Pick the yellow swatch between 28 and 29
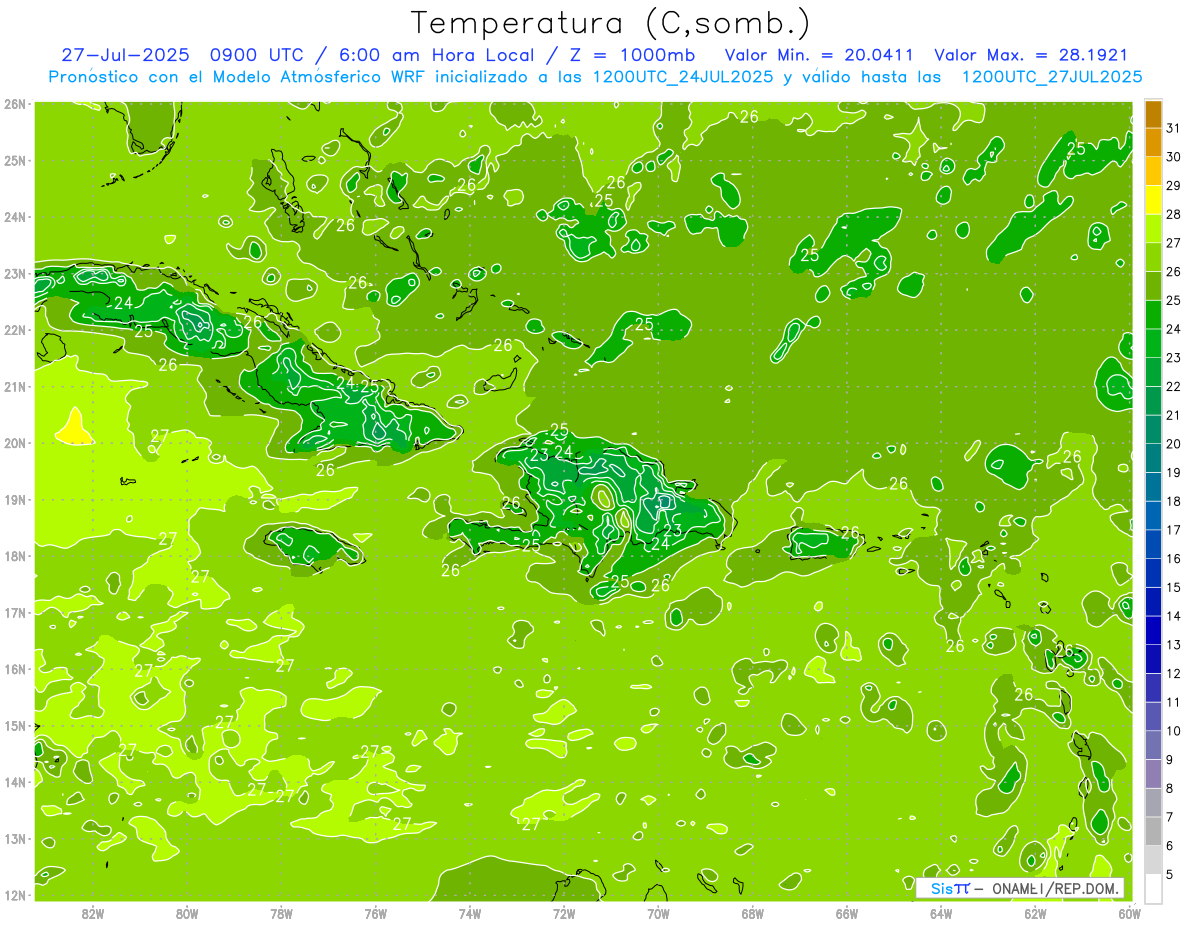 [x=1153, y=200]
